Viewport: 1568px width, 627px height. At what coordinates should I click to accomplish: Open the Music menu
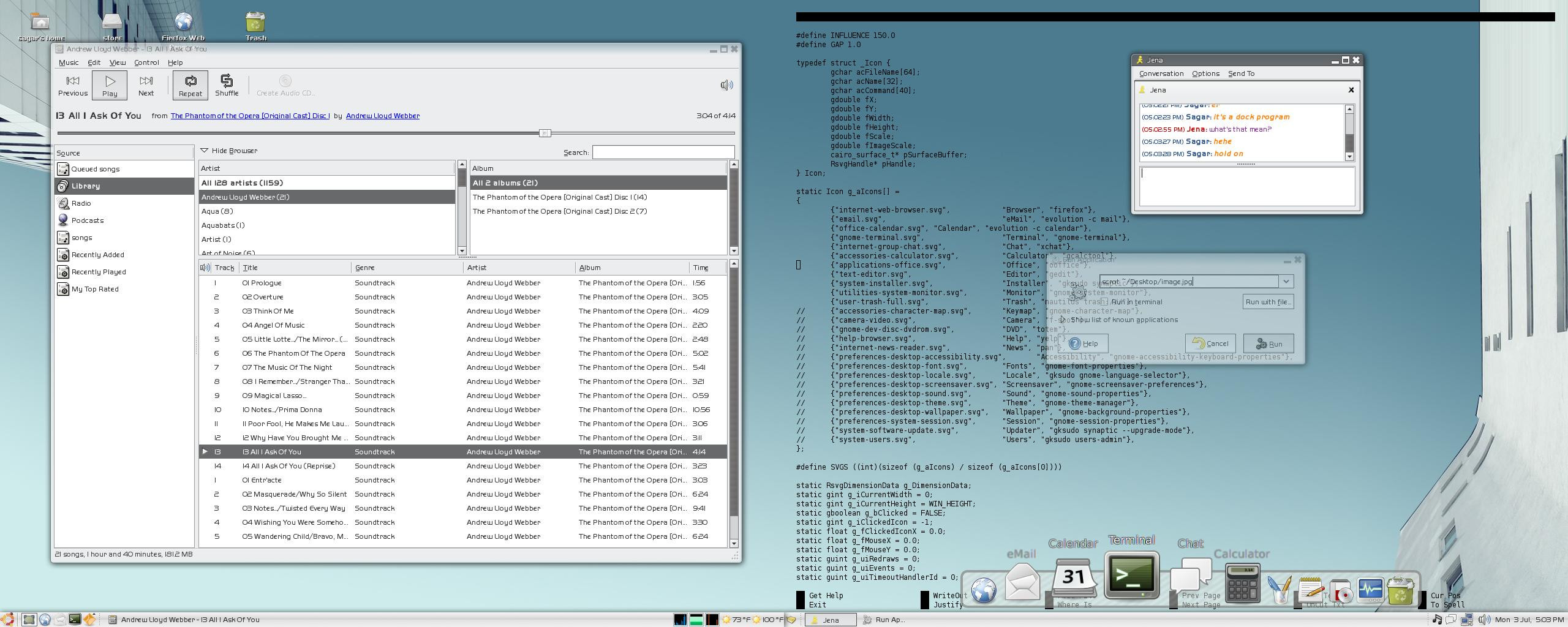(x=69, y=62)
